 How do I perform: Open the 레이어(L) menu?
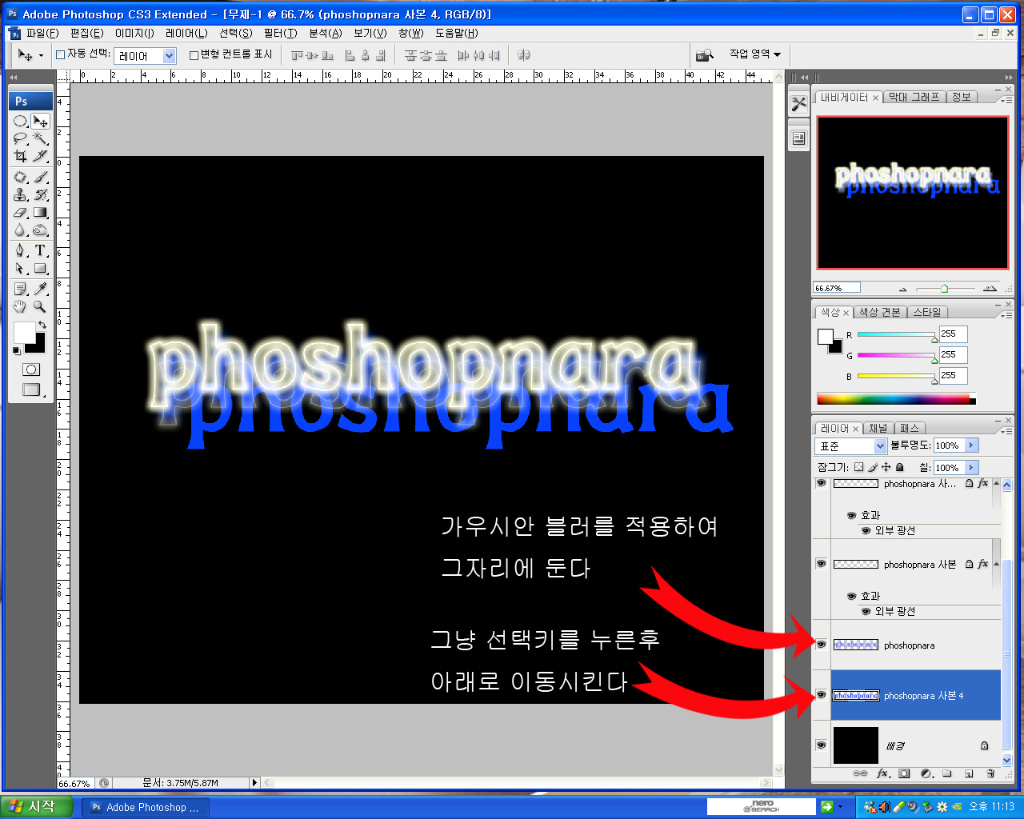click(187, 33)
